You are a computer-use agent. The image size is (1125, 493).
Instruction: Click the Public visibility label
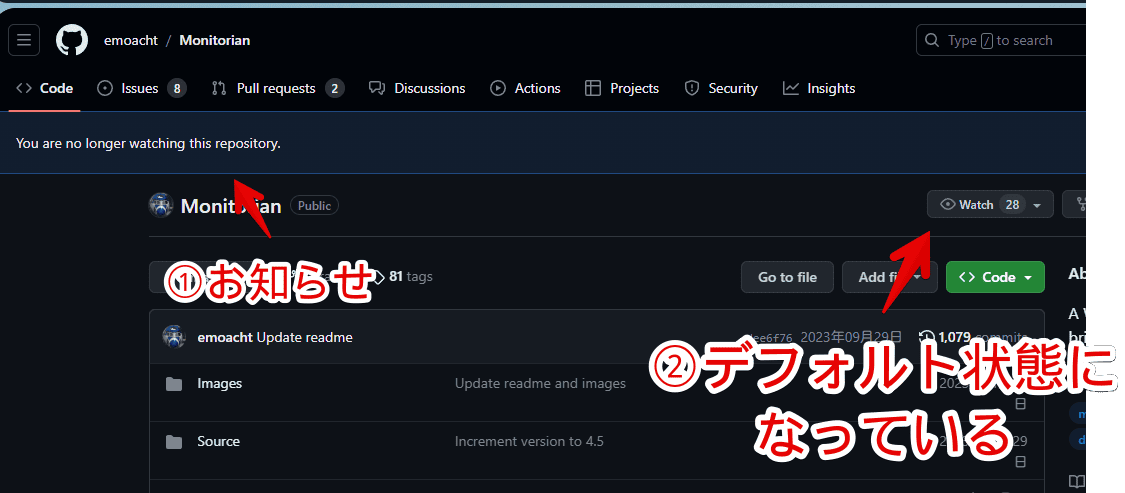[x=314, y=206]
